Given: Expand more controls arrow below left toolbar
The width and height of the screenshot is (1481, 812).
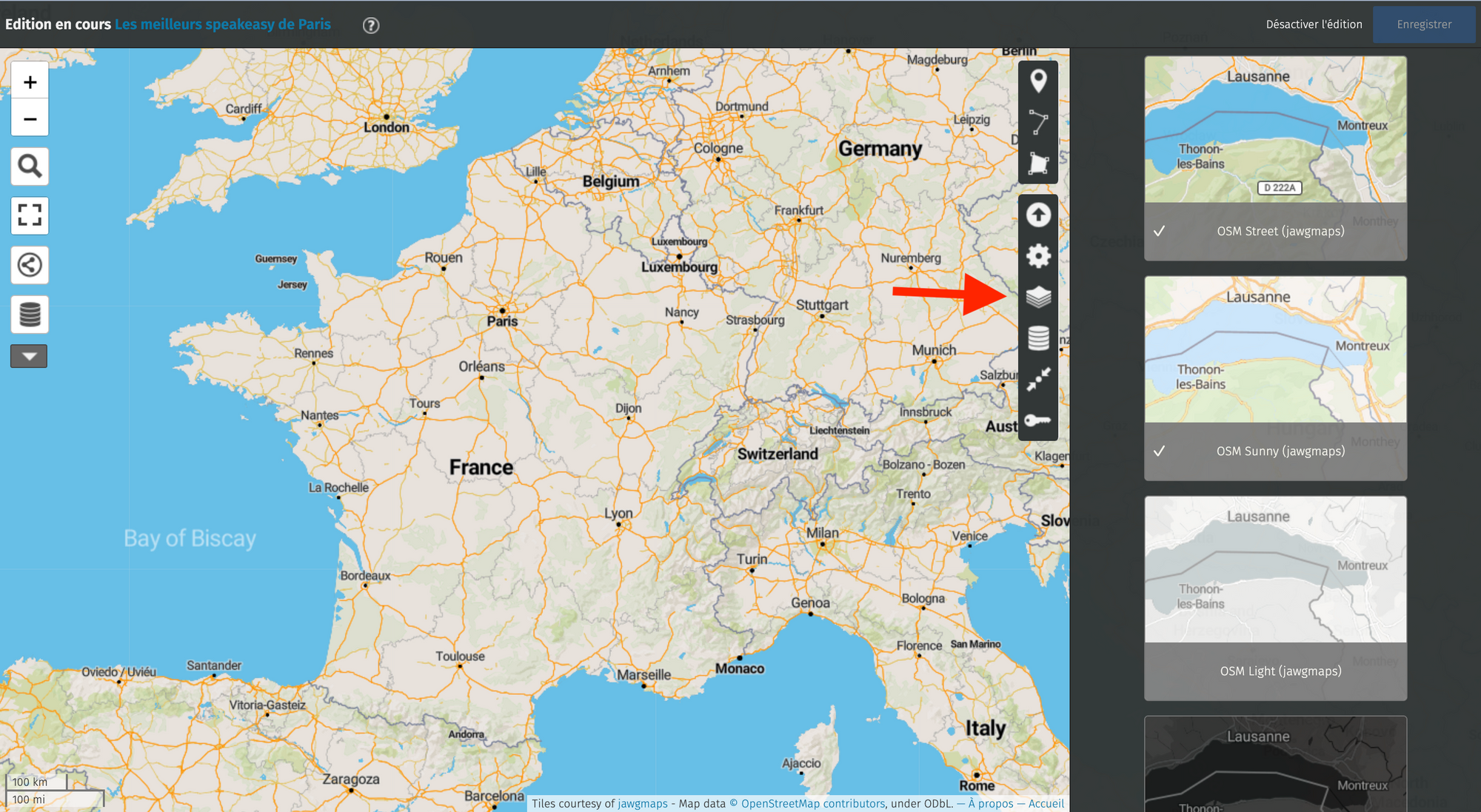Looking at the screenshot, I should (x=29, y=356).
